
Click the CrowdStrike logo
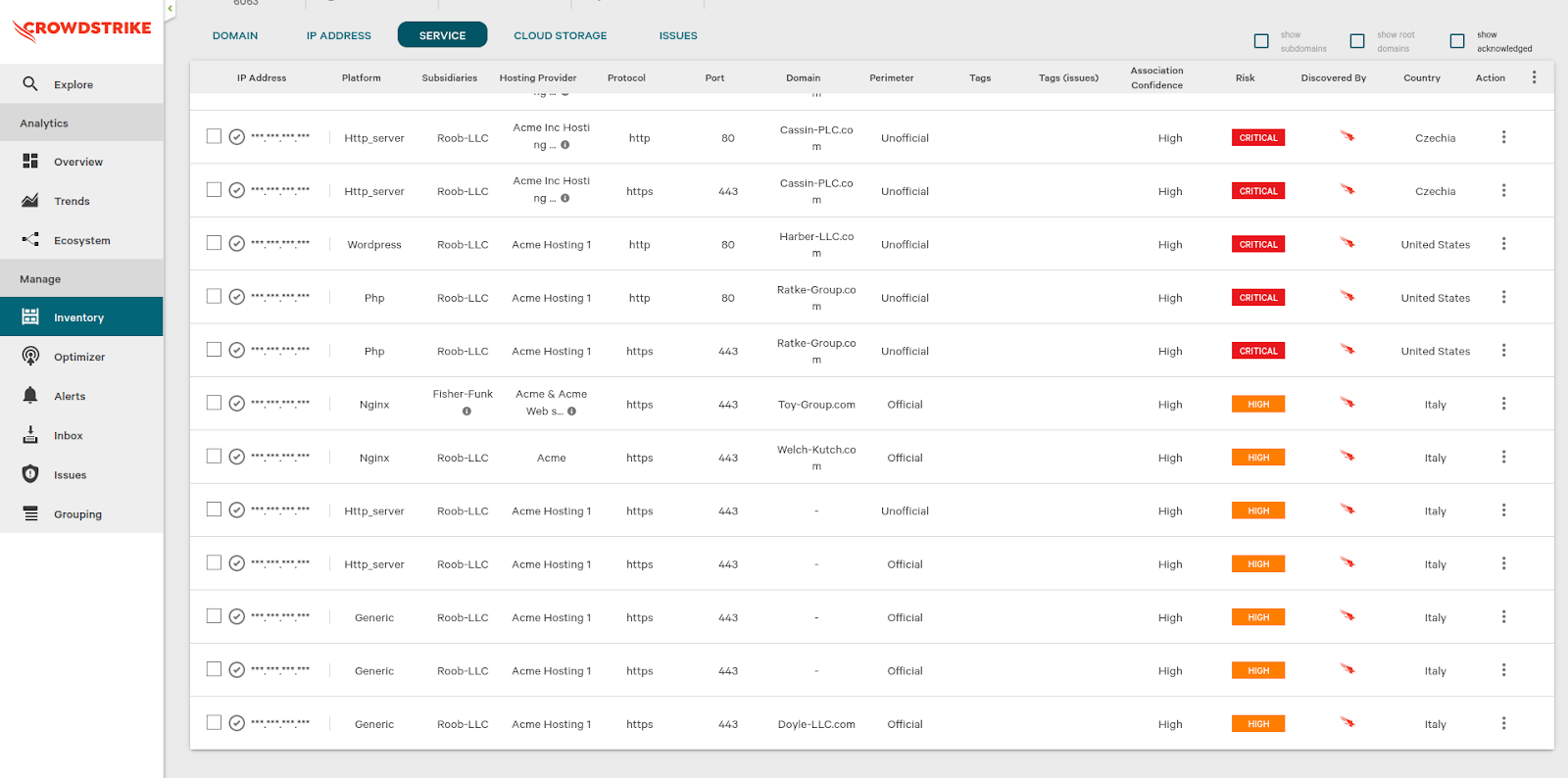[82, 29]
